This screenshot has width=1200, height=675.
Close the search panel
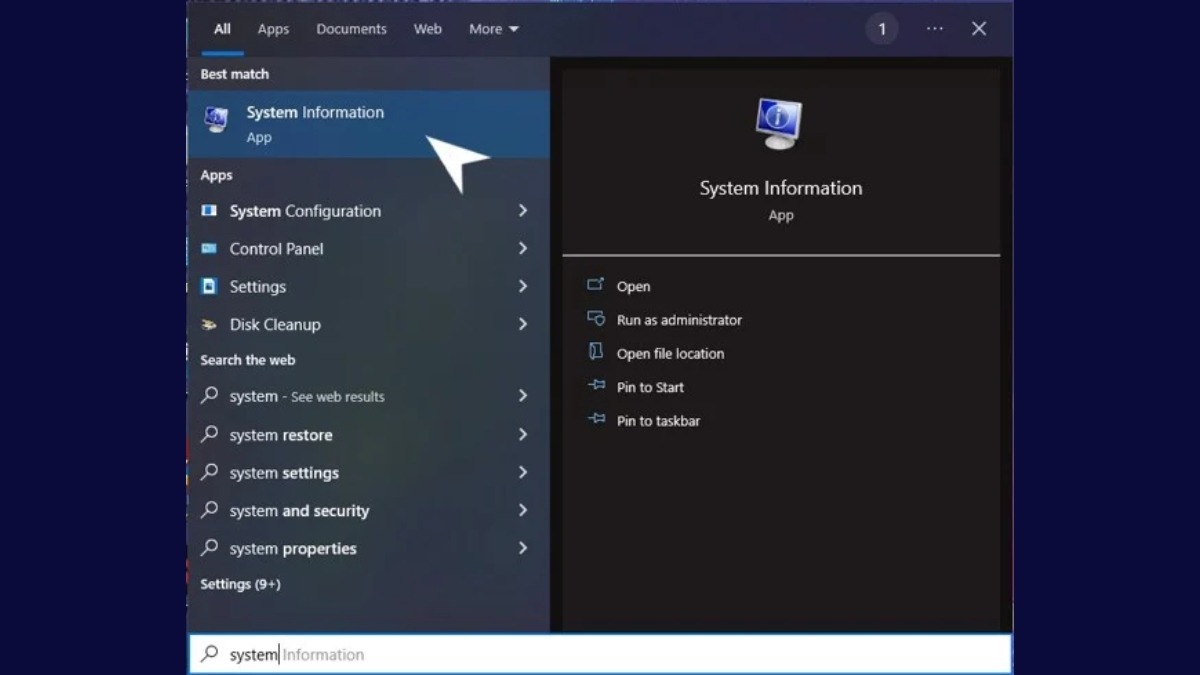pyautogui.click(x=979, y=29)
